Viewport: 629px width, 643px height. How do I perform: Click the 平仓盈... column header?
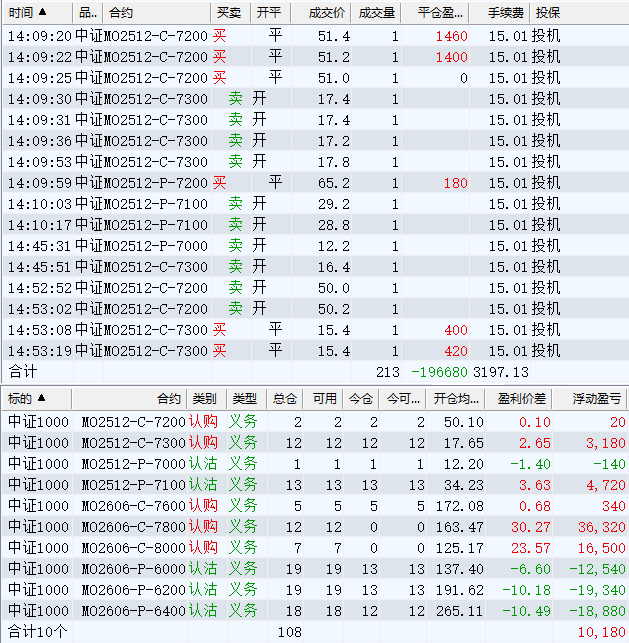[435, 13]
